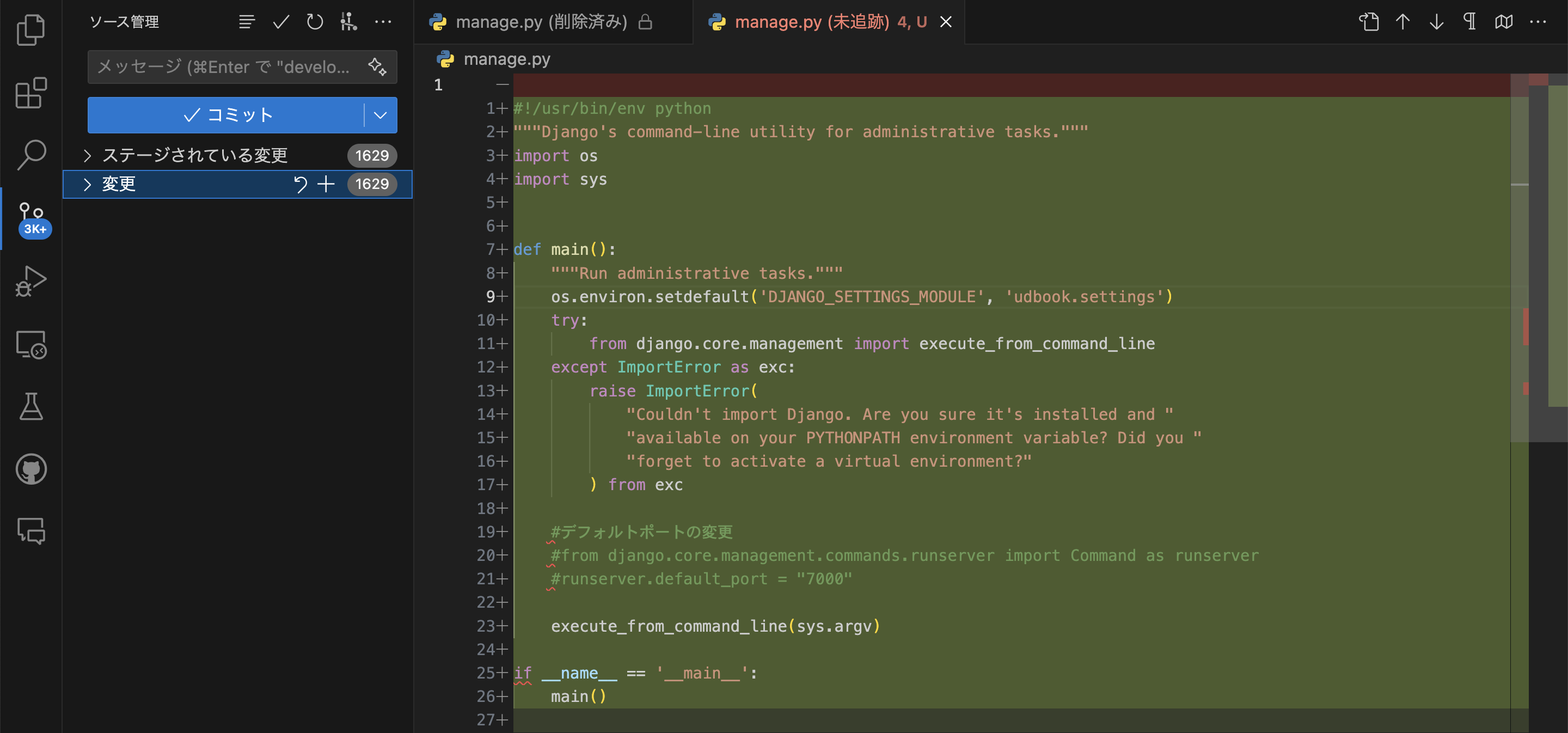The image size is (1568, 733).
Task: Toggle view as tree or list
Action: [247, 22]
